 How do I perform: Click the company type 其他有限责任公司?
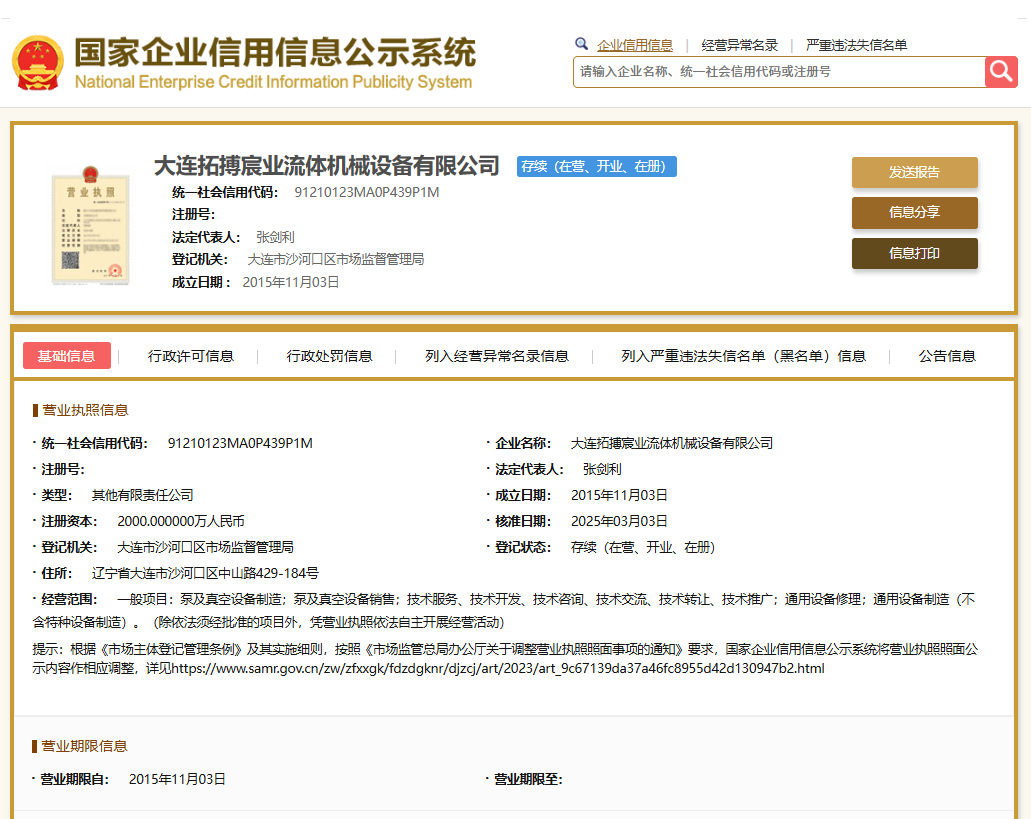click(142, 495)
